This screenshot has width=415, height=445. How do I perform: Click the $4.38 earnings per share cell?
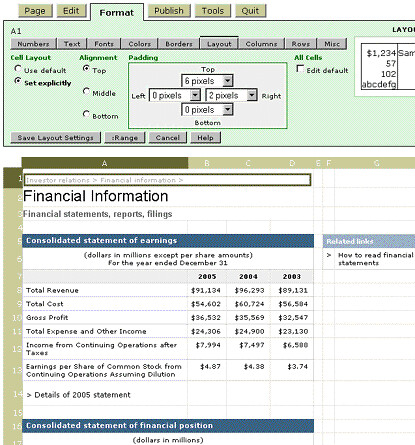point(248,370)
